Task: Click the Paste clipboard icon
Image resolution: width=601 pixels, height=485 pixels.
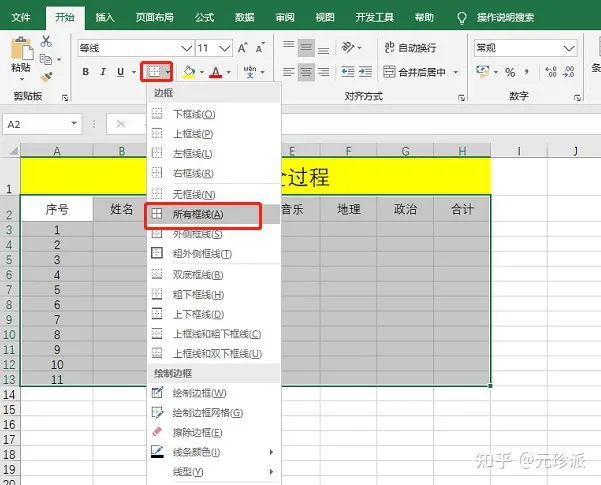Action: pos(21,48)
